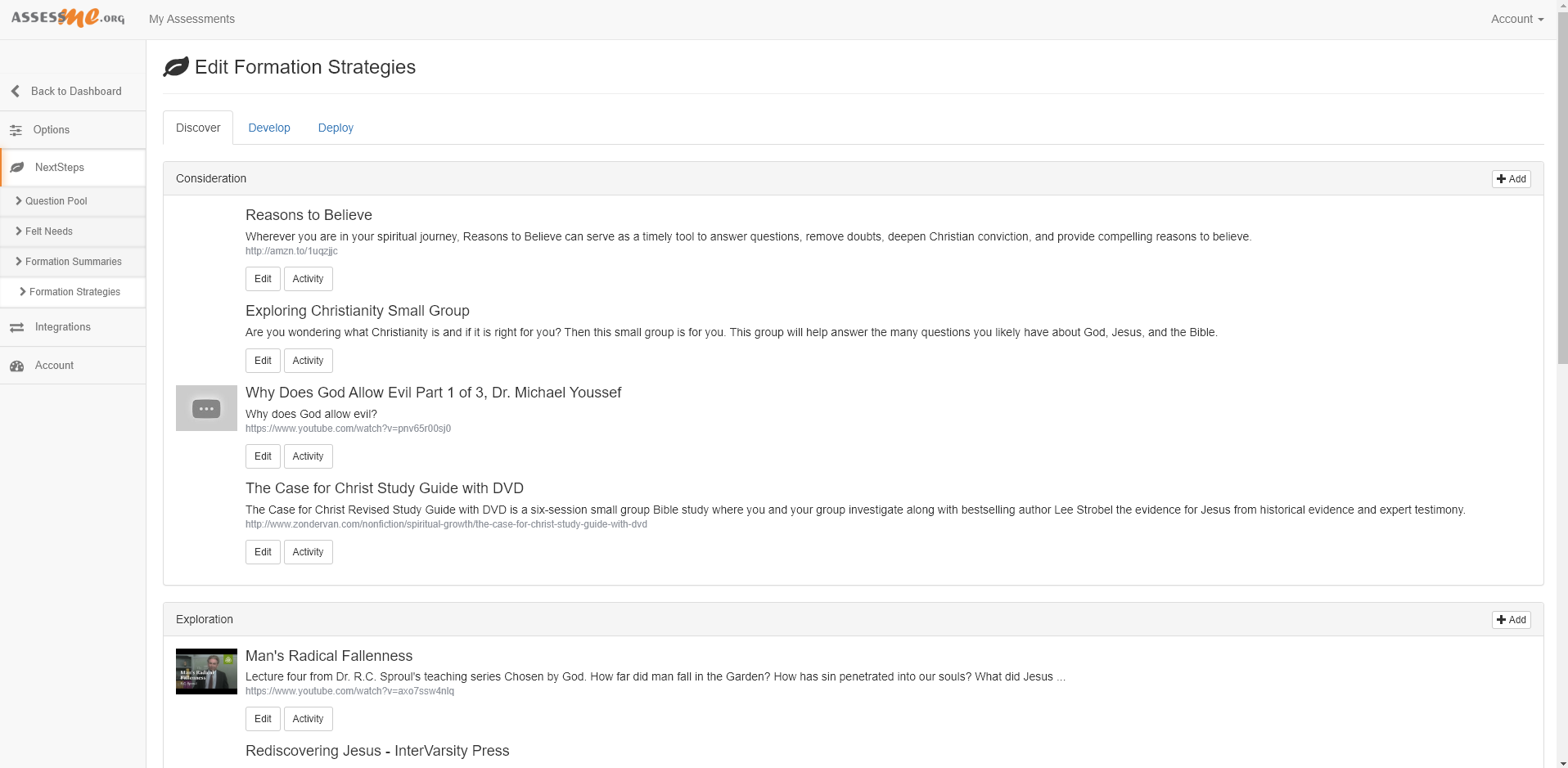
Task: Switch to the Deploy tab
Action: pyautogui.click(x=336, y=128)
